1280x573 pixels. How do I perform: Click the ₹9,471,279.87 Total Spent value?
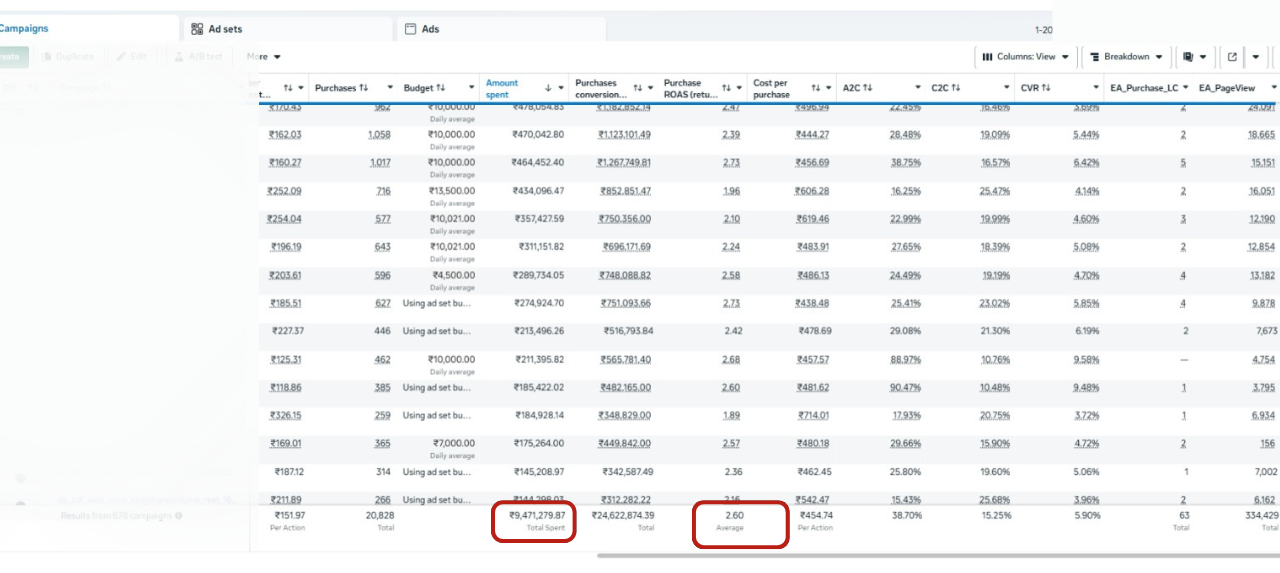point(537,515)
